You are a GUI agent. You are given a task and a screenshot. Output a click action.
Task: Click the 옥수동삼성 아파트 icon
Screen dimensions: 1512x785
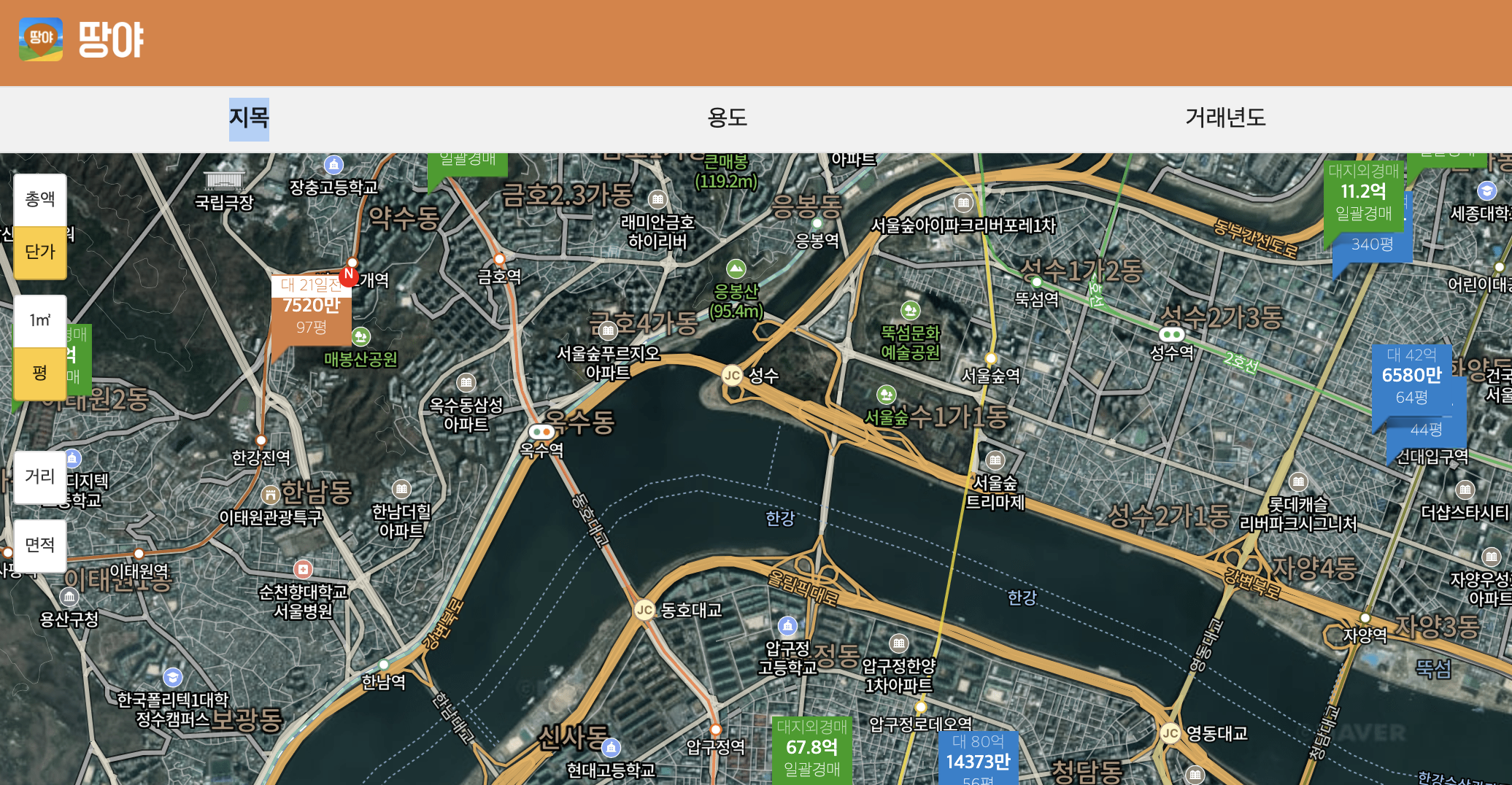tap(466, 382)
